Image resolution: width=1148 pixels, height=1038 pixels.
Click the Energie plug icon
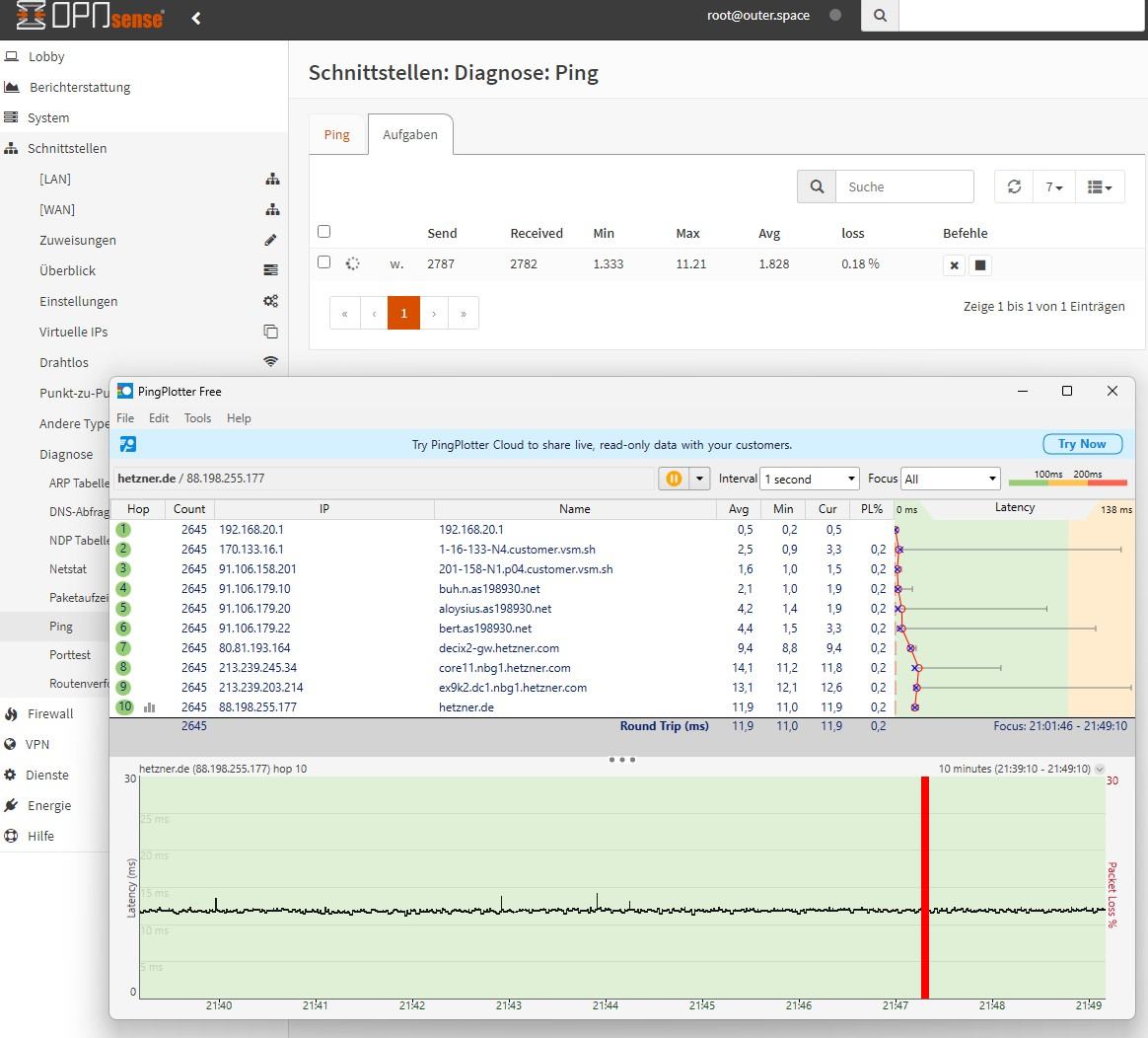[11, 806]
